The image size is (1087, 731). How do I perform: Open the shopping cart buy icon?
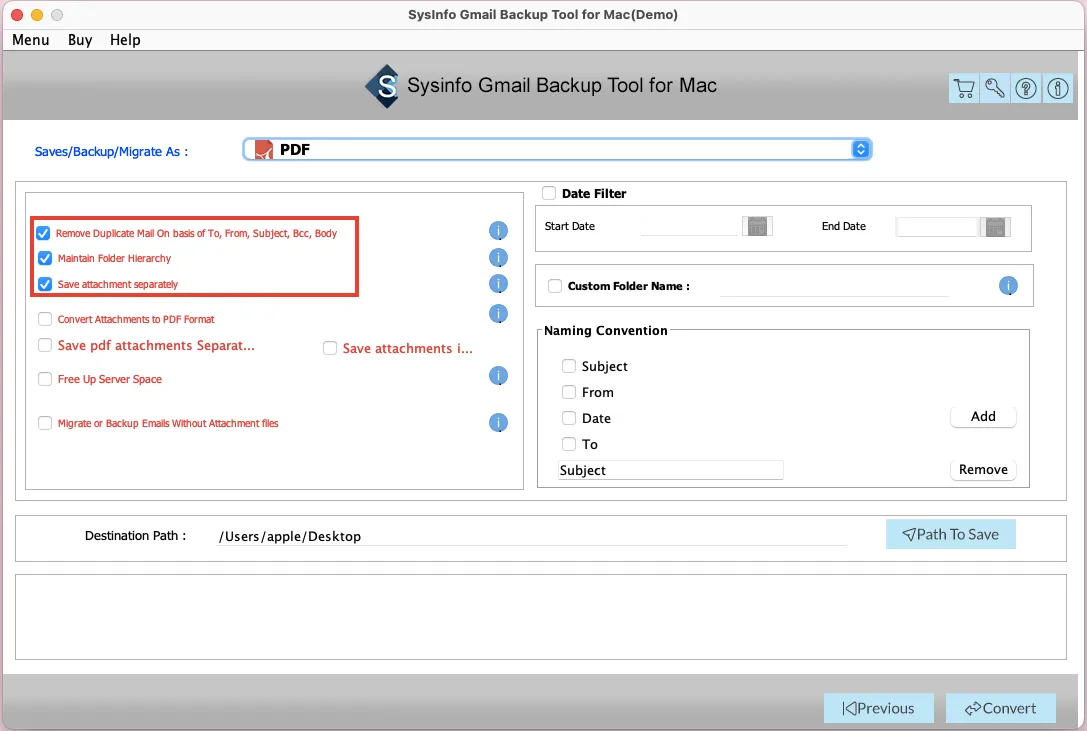(x=964, y=89)
